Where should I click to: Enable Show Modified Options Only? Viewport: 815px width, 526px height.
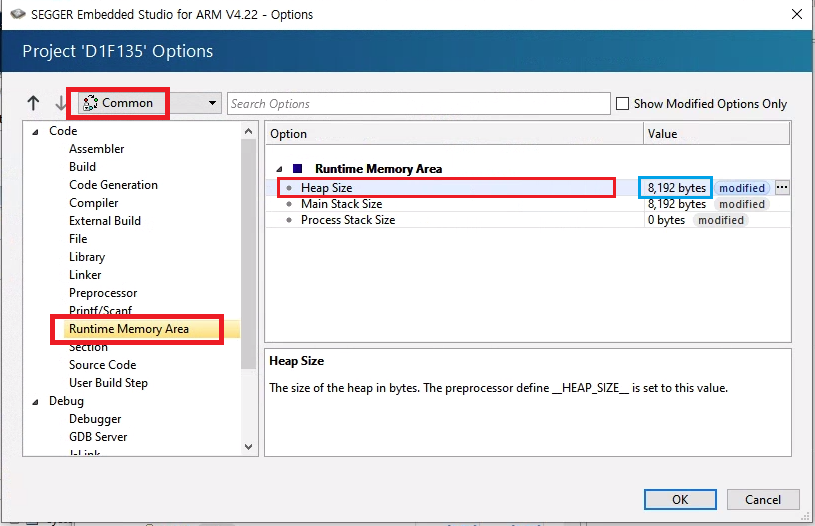[x=622, y=103]
